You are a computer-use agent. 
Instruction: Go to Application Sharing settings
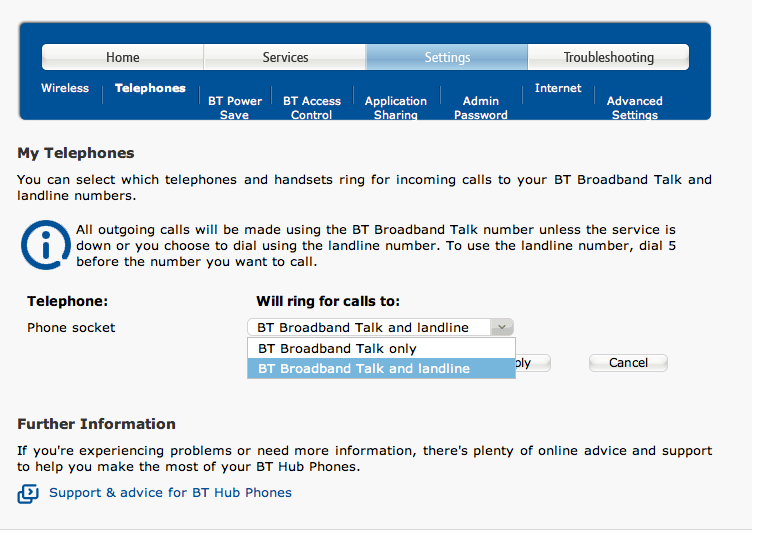[x=396, y=107]
